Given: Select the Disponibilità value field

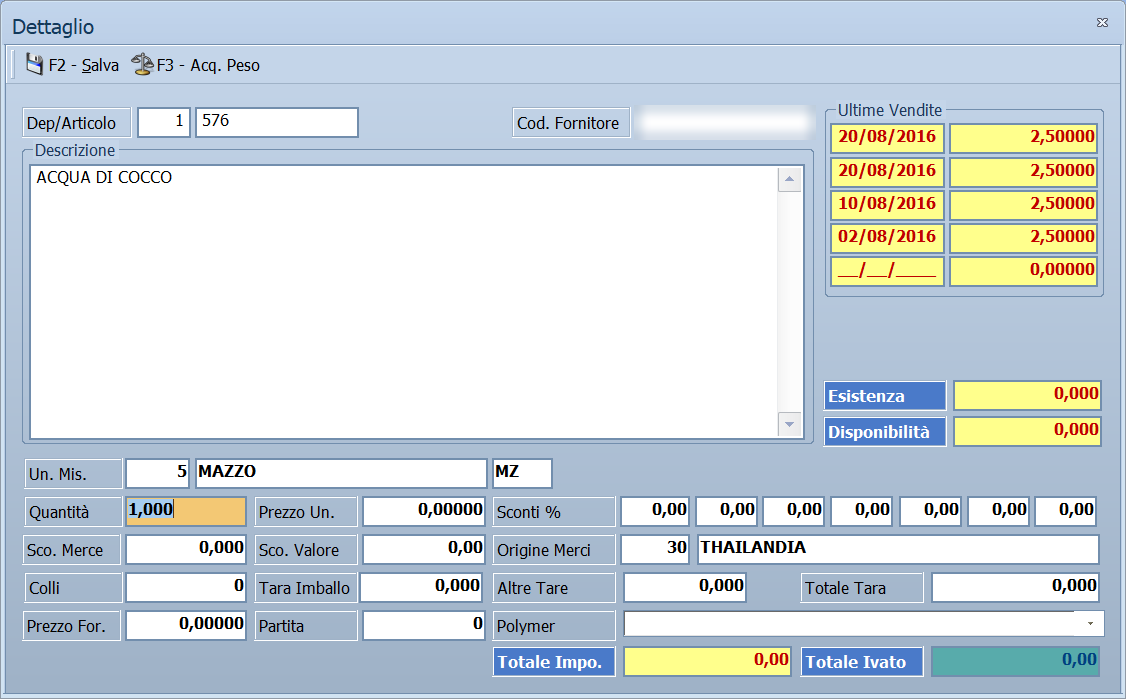Looking at the screenshot, I should [x=1028, y=431].
